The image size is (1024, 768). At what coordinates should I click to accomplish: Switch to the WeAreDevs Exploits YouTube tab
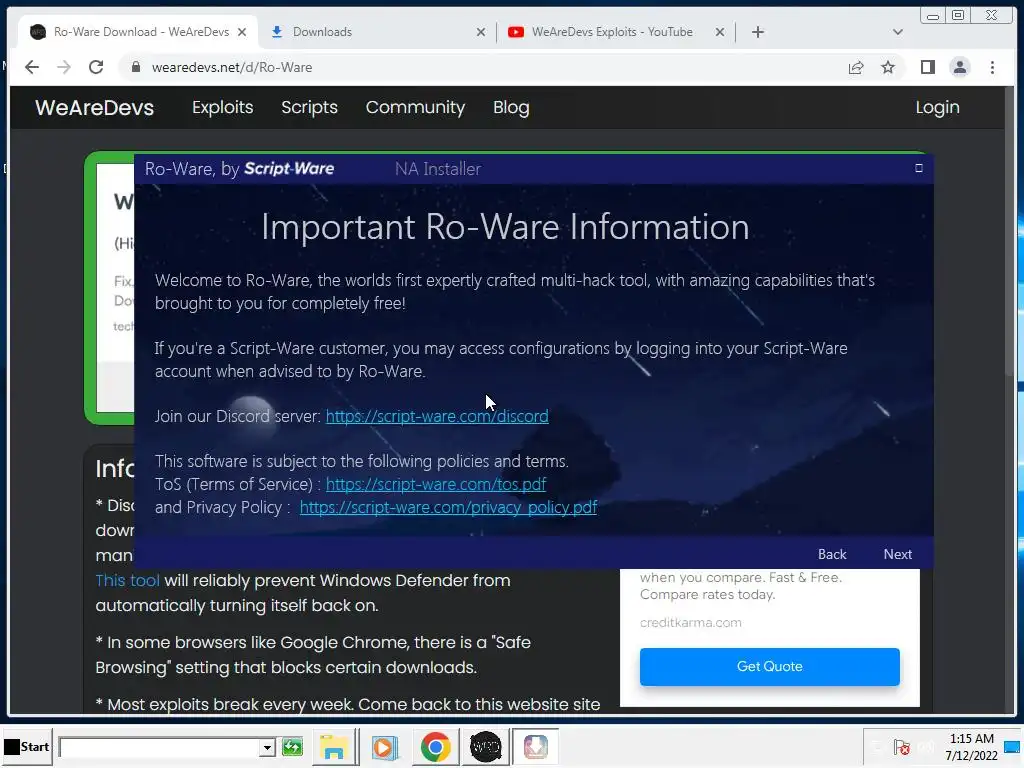(x=616, y=32)
